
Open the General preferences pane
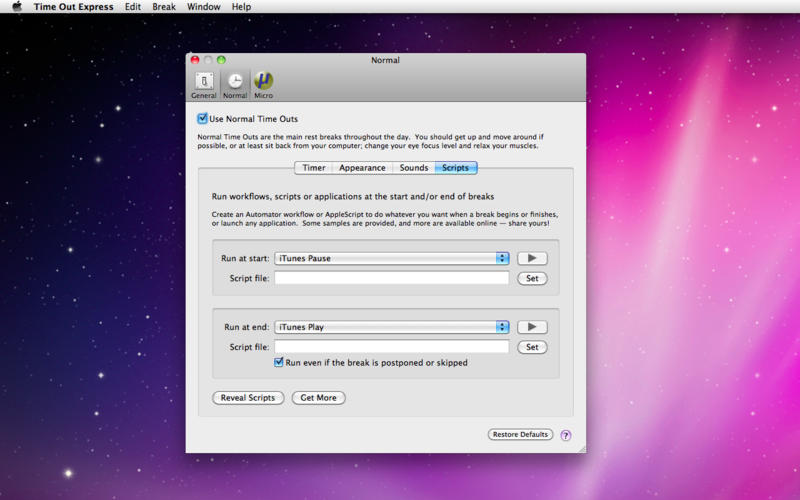(204, 85)
